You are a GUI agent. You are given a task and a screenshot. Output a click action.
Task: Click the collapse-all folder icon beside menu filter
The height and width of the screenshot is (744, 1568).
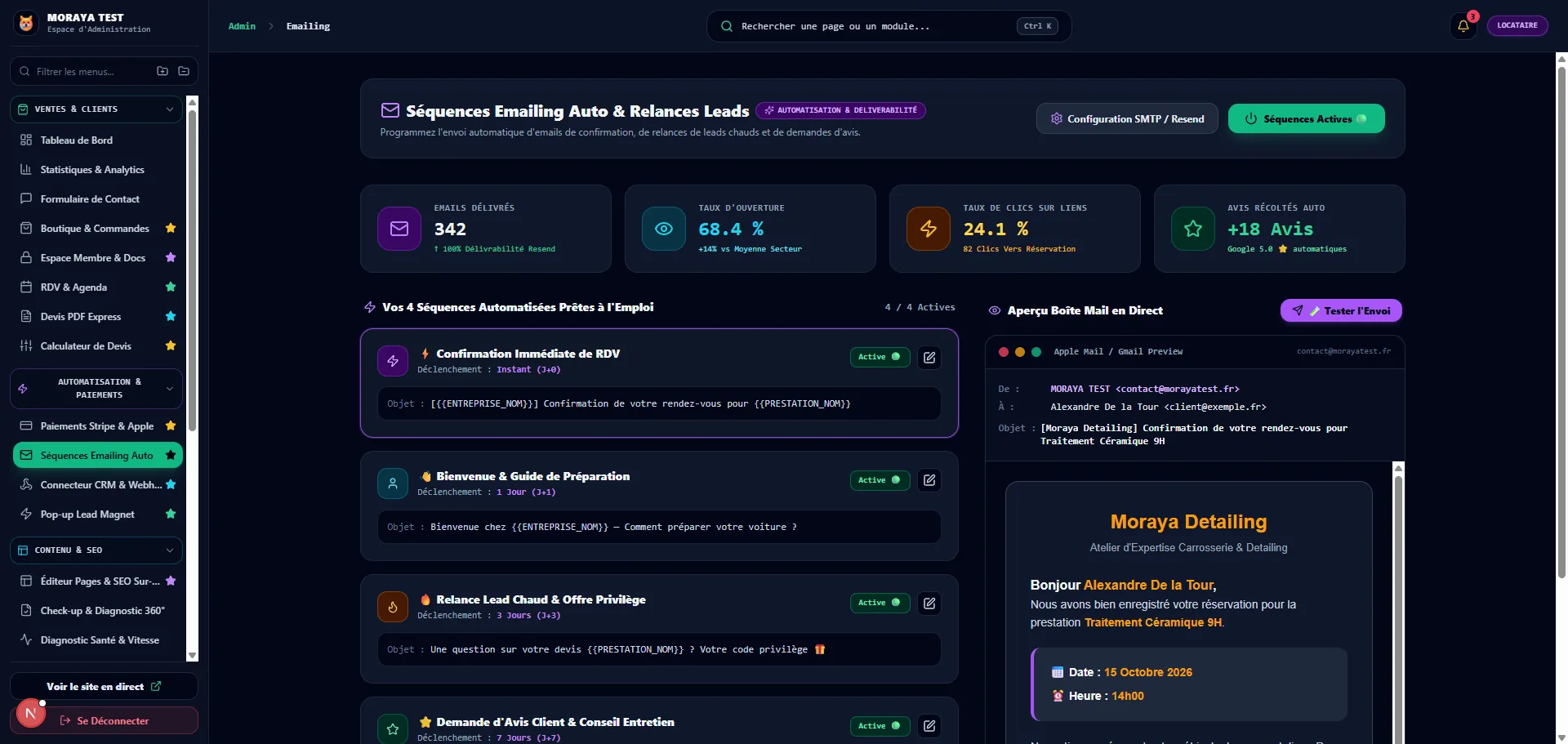coord(184,71)
